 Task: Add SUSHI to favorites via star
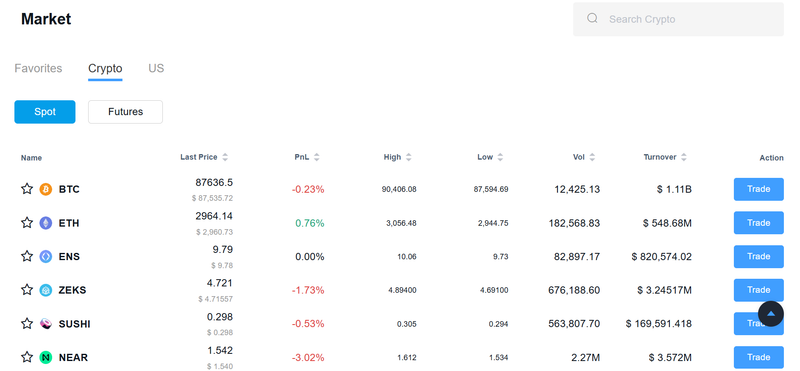tap(27, 324)
